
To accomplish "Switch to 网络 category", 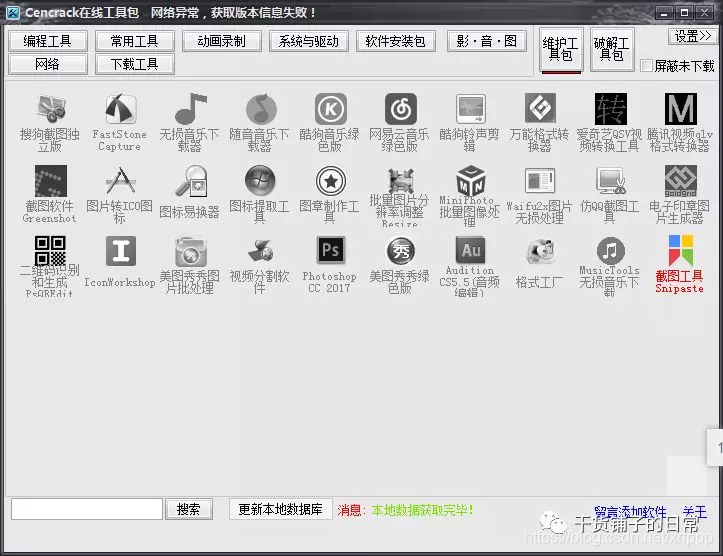I will tap(47, 64).
